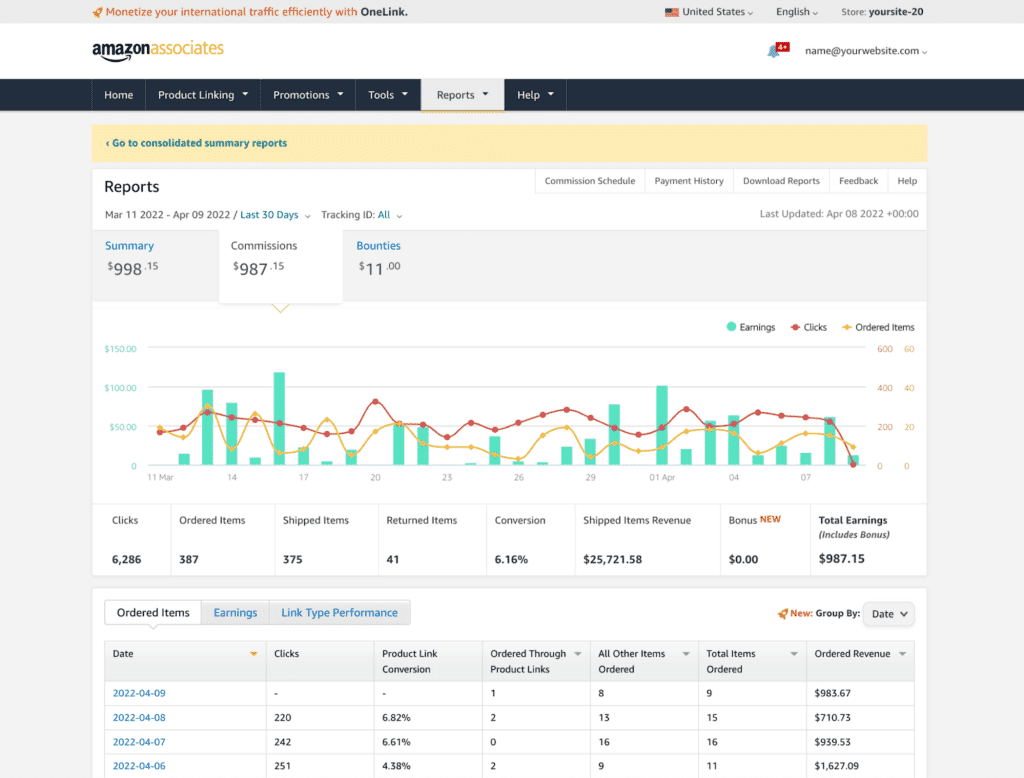Screen dimensions: 1024x778
Task: Click the Amazon Associates logo
Action: click(x=157, y=50)
